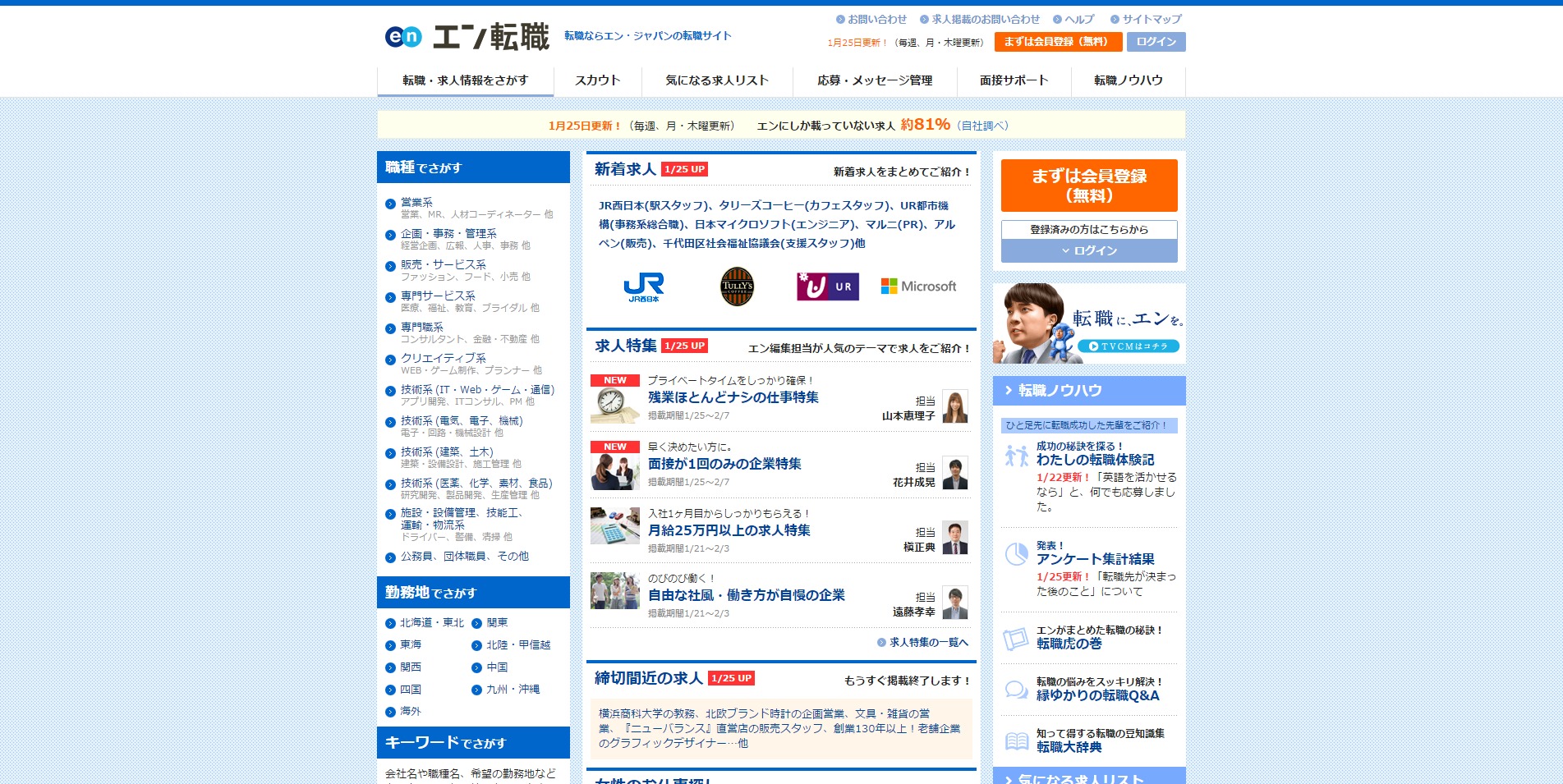Click the アンケート集計結果 pie chart icon

pyautogui.click(x=1017, y=554)
